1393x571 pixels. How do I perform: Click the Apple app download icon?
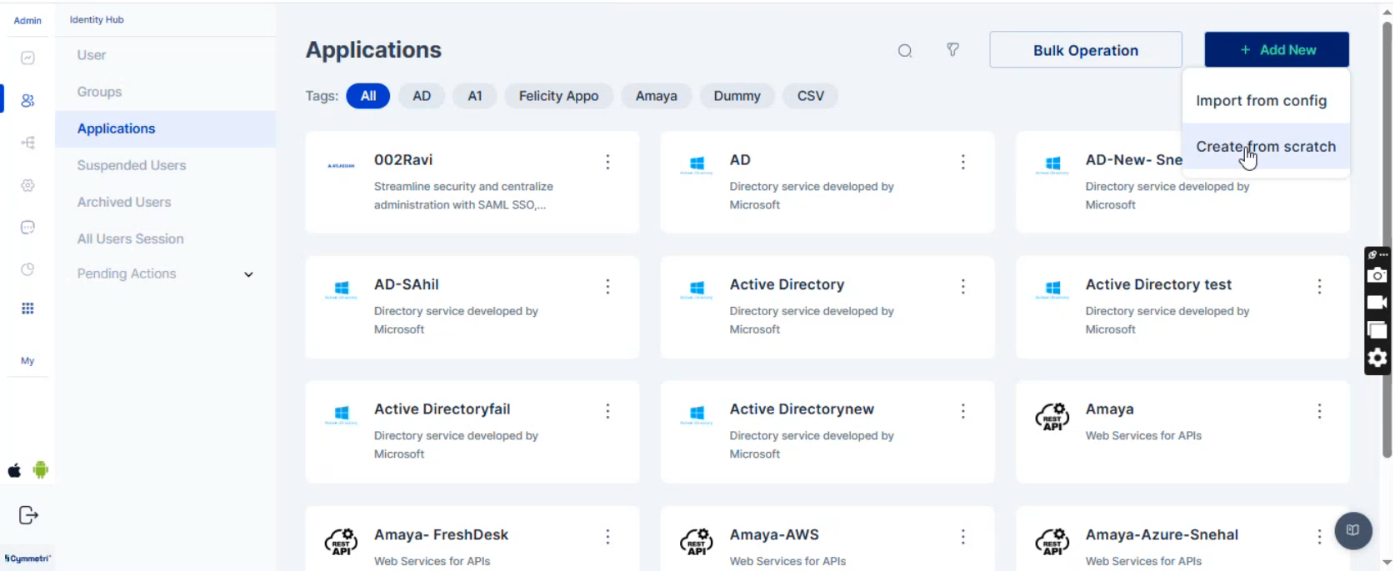15,470
